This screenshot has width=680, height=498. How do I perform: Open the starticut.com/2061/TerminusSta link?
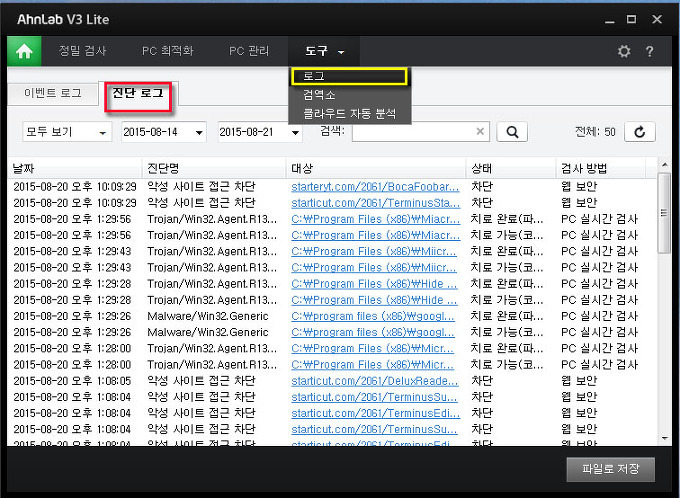376,203
